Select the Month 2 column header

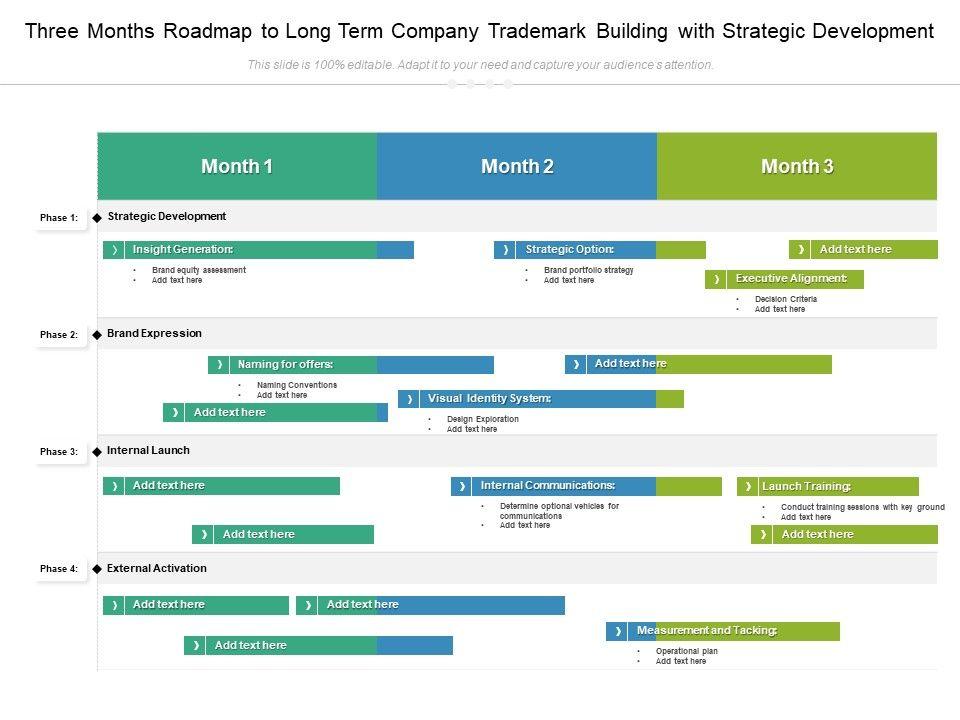(x=517, y=166)
